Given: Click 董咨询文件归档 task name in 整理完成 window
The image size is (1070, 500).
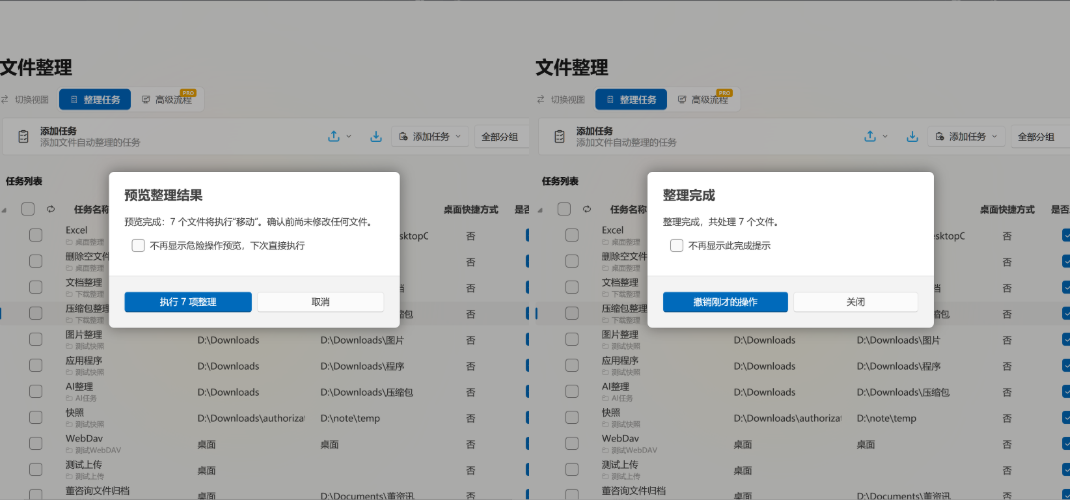Looking at the screenshot, I should tap(633, 490).
